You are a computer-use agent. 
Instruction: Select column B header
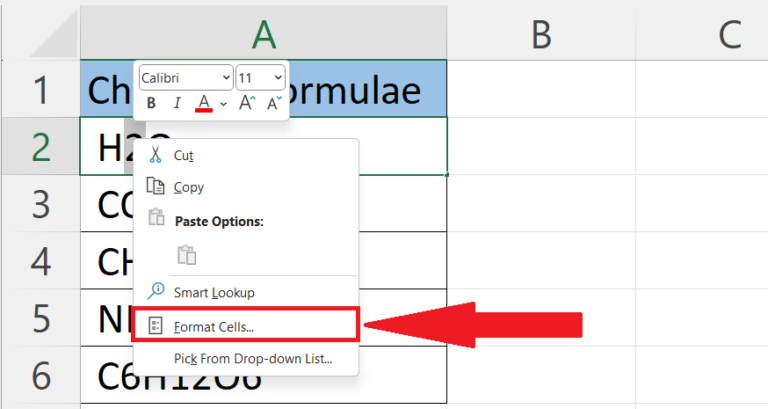(x=541, y=35)
